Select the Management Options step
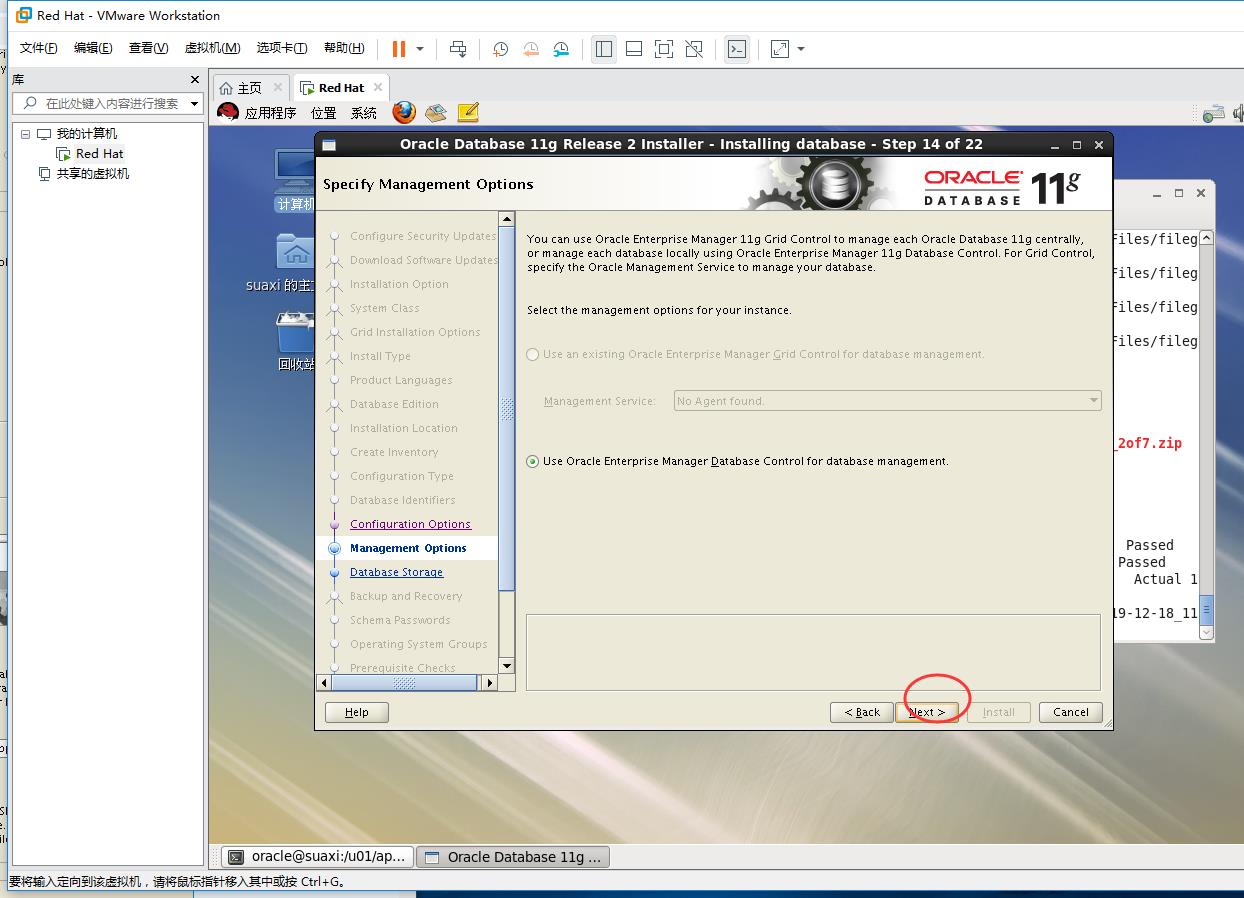 pyautogui.click(x=408, y=549)
